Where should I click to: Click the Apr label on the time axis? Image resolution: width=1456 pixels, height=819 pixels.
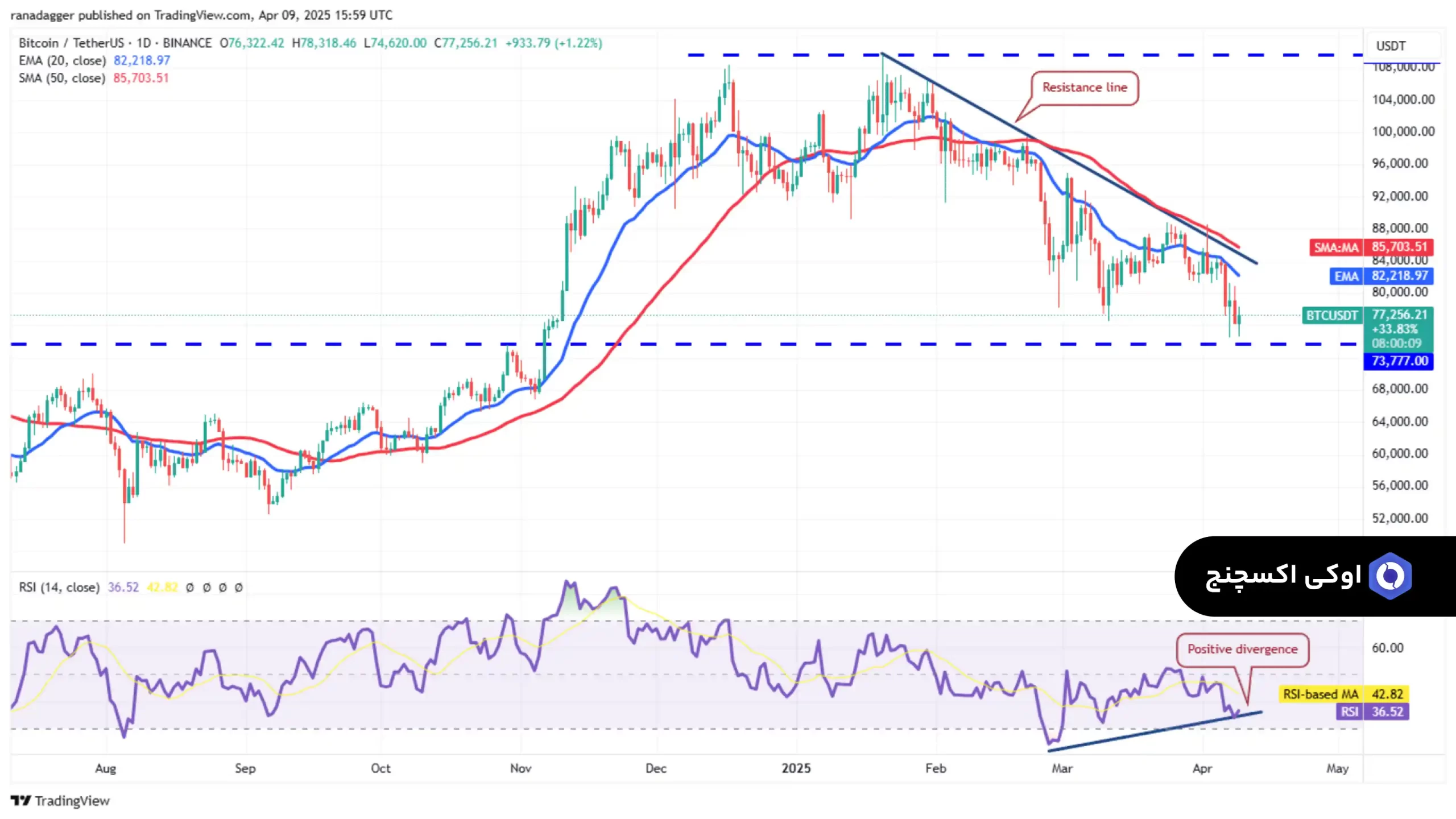(1202, 768)
